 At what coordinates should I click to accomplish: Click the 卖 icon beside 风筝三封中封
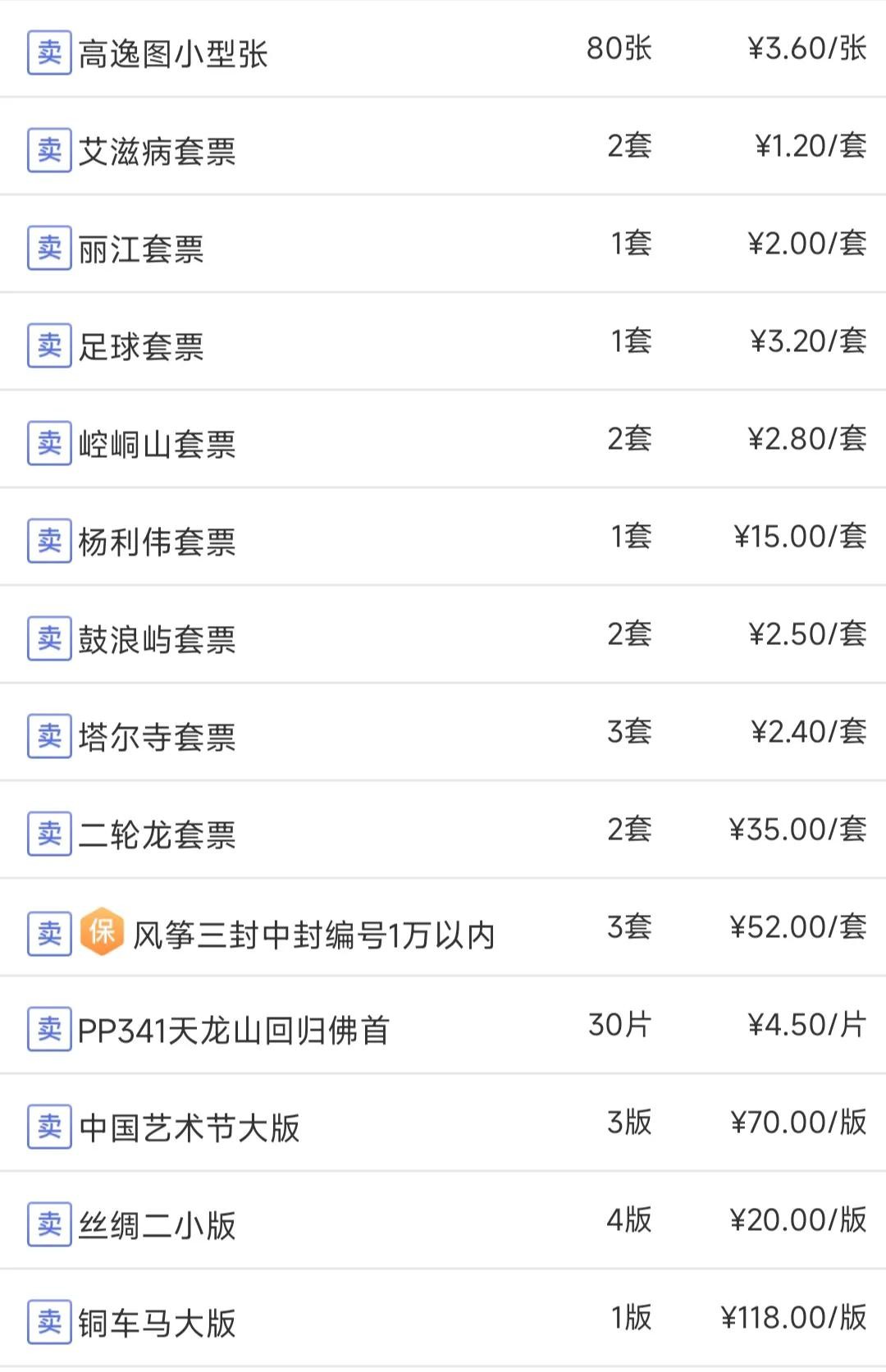pyautogui.click(x=49, y=933)
